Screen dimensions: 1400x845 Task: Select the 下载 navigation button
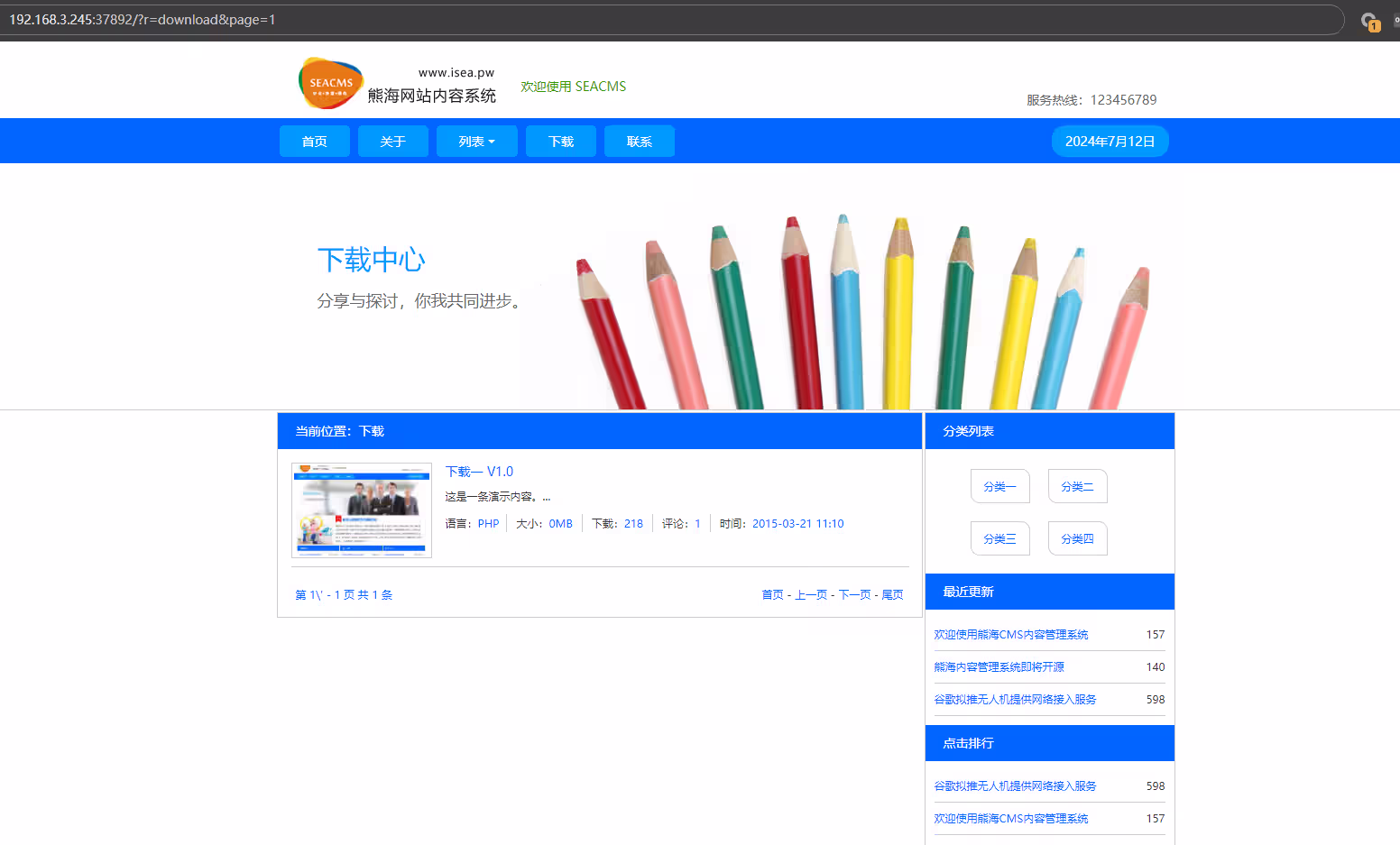point(560,142)
